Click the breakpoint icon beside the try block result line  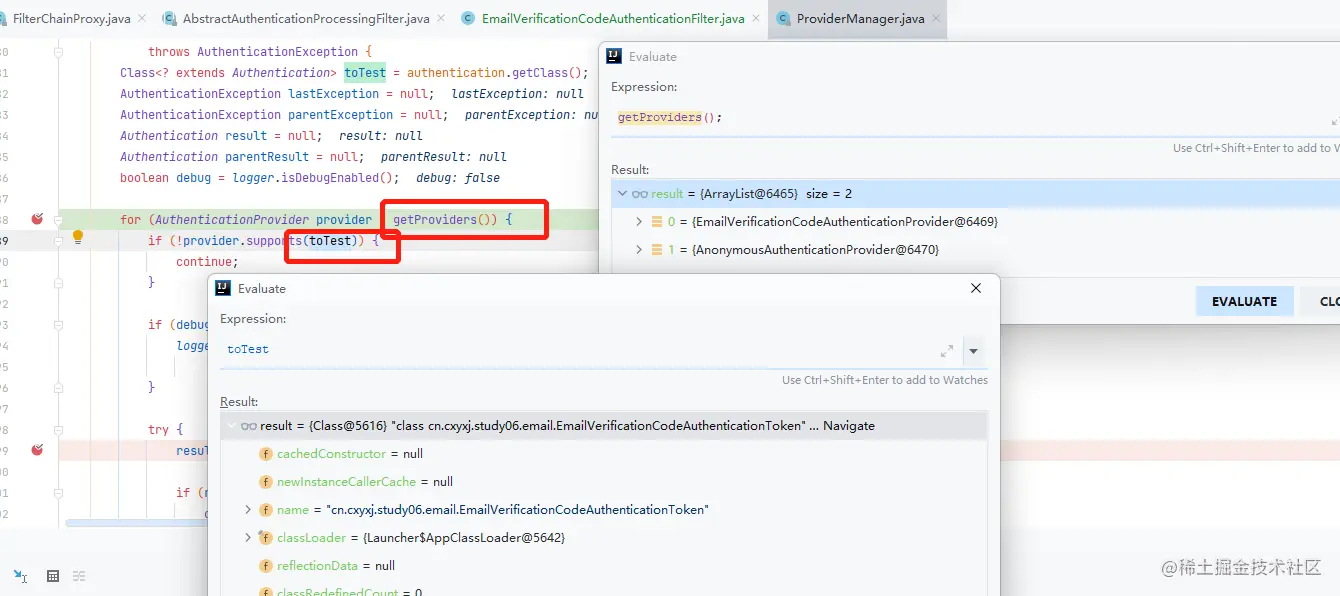tap(38, 450)
